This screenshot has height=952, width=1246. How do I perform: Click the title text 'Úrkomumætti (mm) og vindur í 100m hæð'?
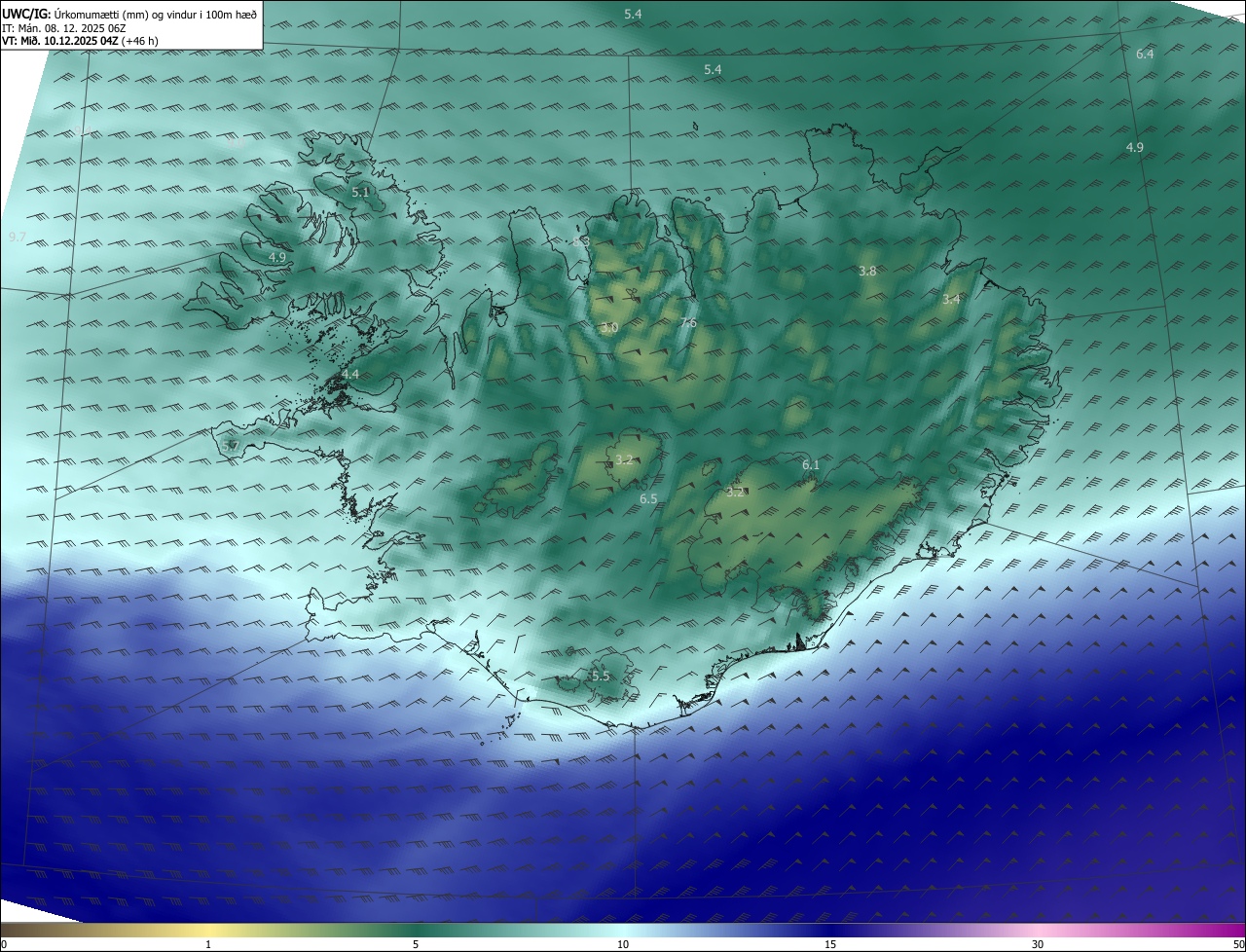[x=156, y=14]
